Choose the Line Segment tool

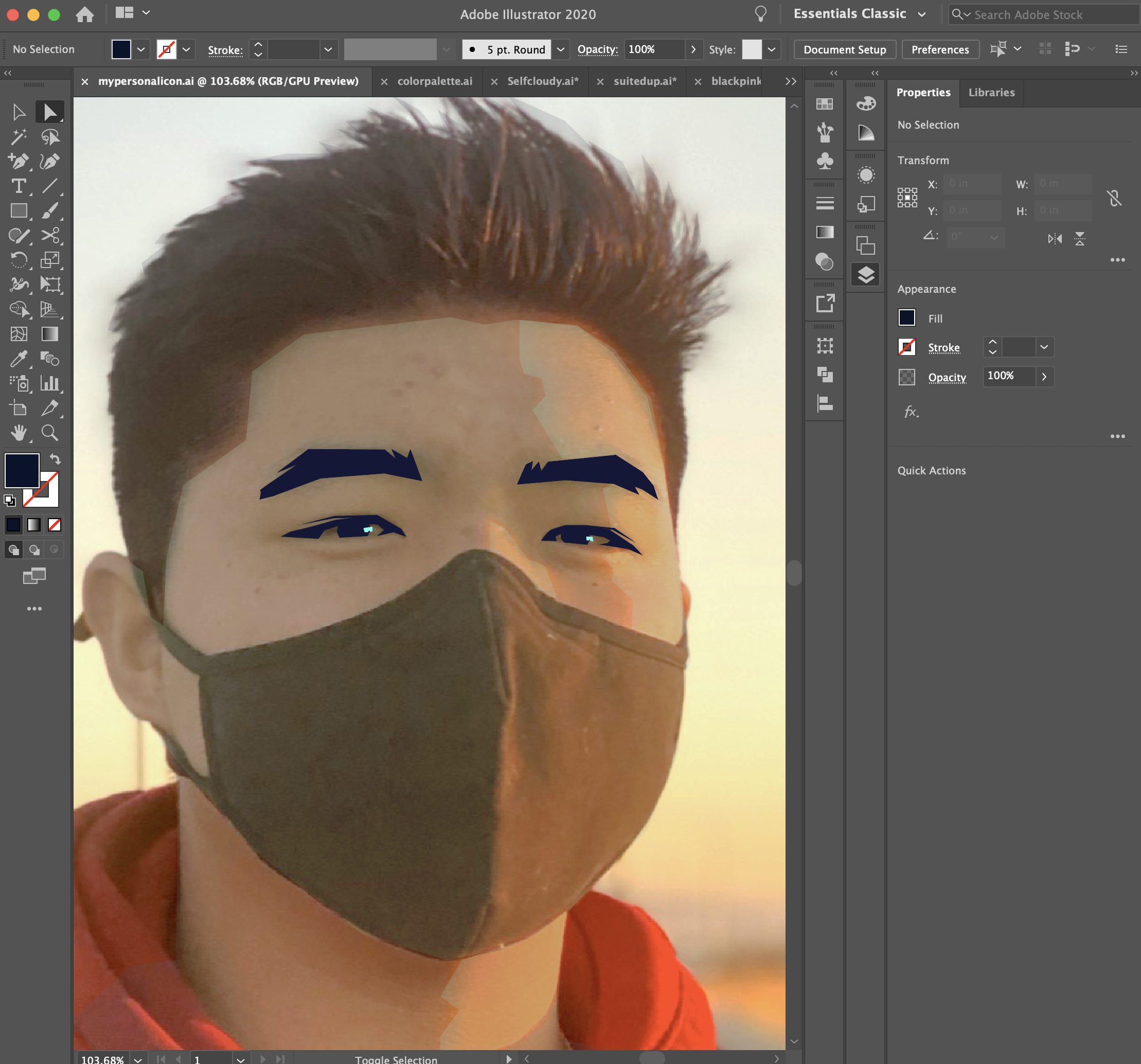50,186
